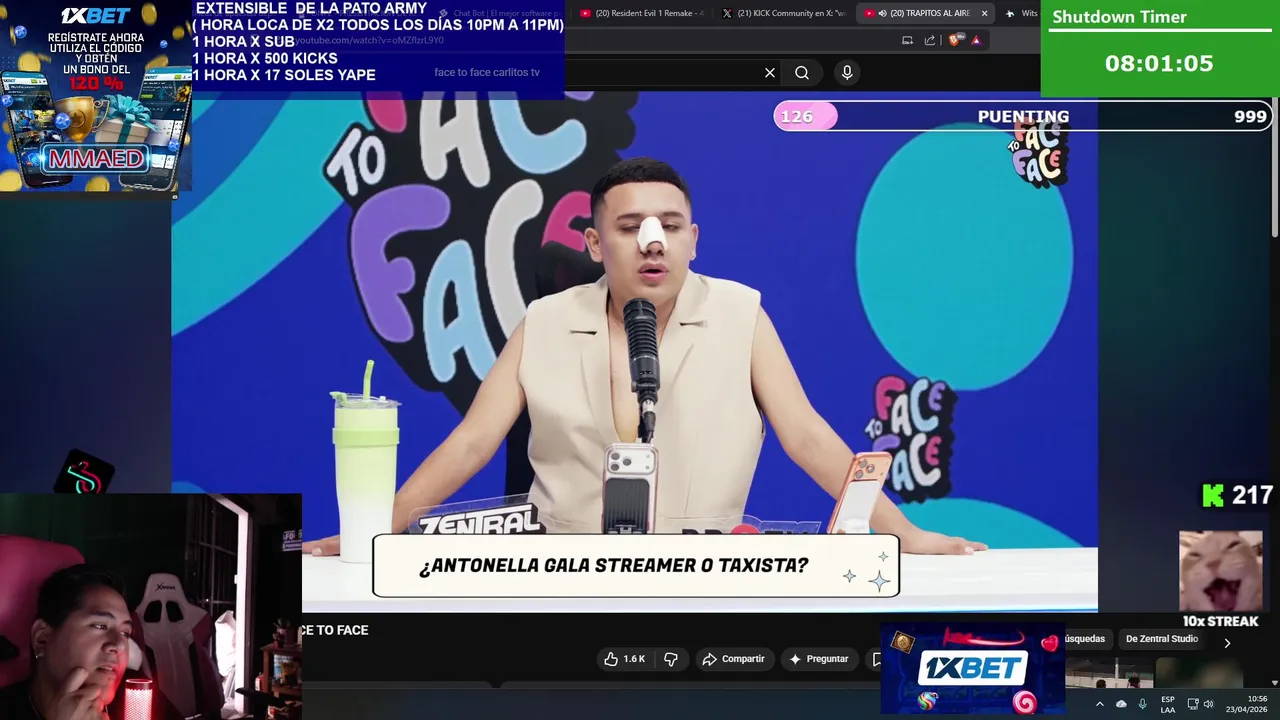The image size is (1280, 720).
Task: Select the De Zentral Studio chip
Action: (1161, 639)
